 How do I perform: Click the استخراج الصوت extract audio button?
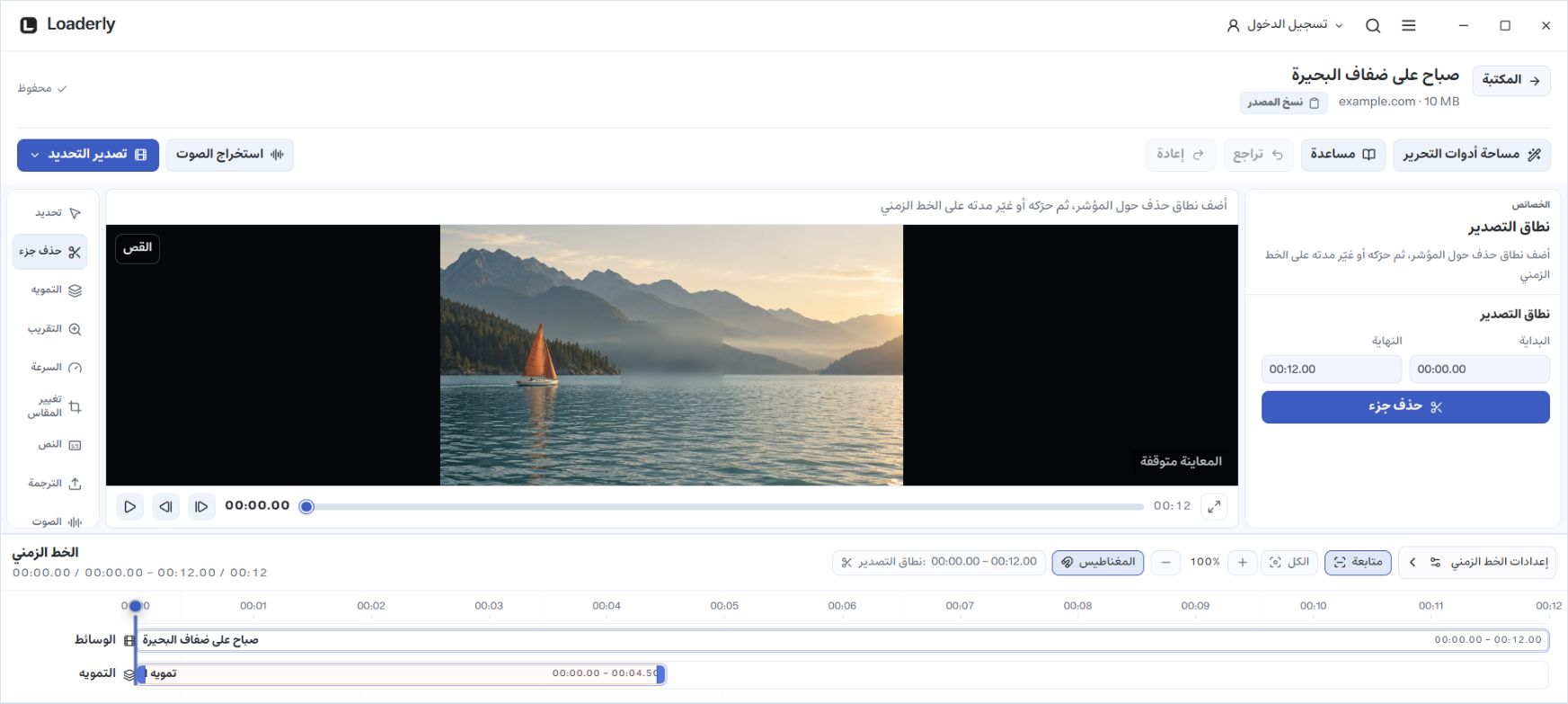[230, 155]
